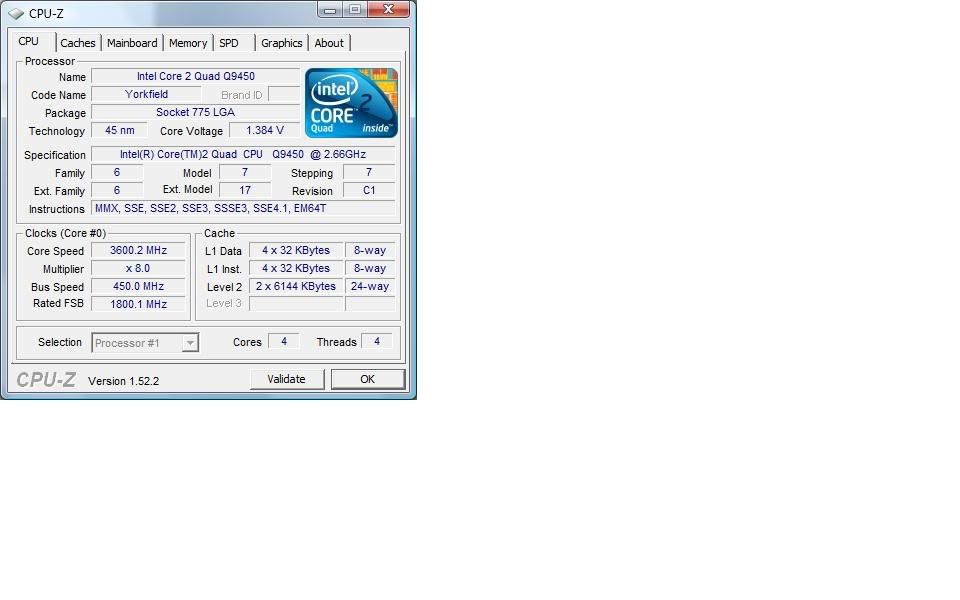This screenshot has height=600, width=960.
Task: Click the Cores count field
Action: 284,342
